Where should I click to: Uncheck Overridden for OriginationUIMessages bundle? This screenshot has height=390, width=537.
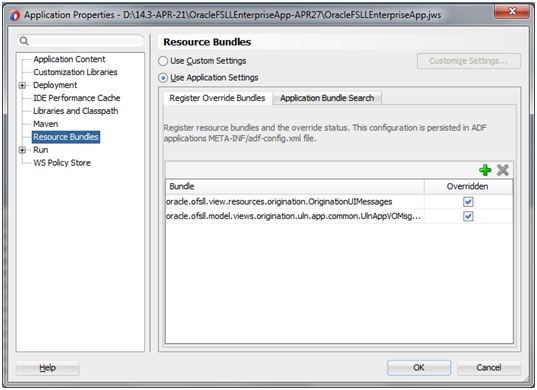pos(468,202)
